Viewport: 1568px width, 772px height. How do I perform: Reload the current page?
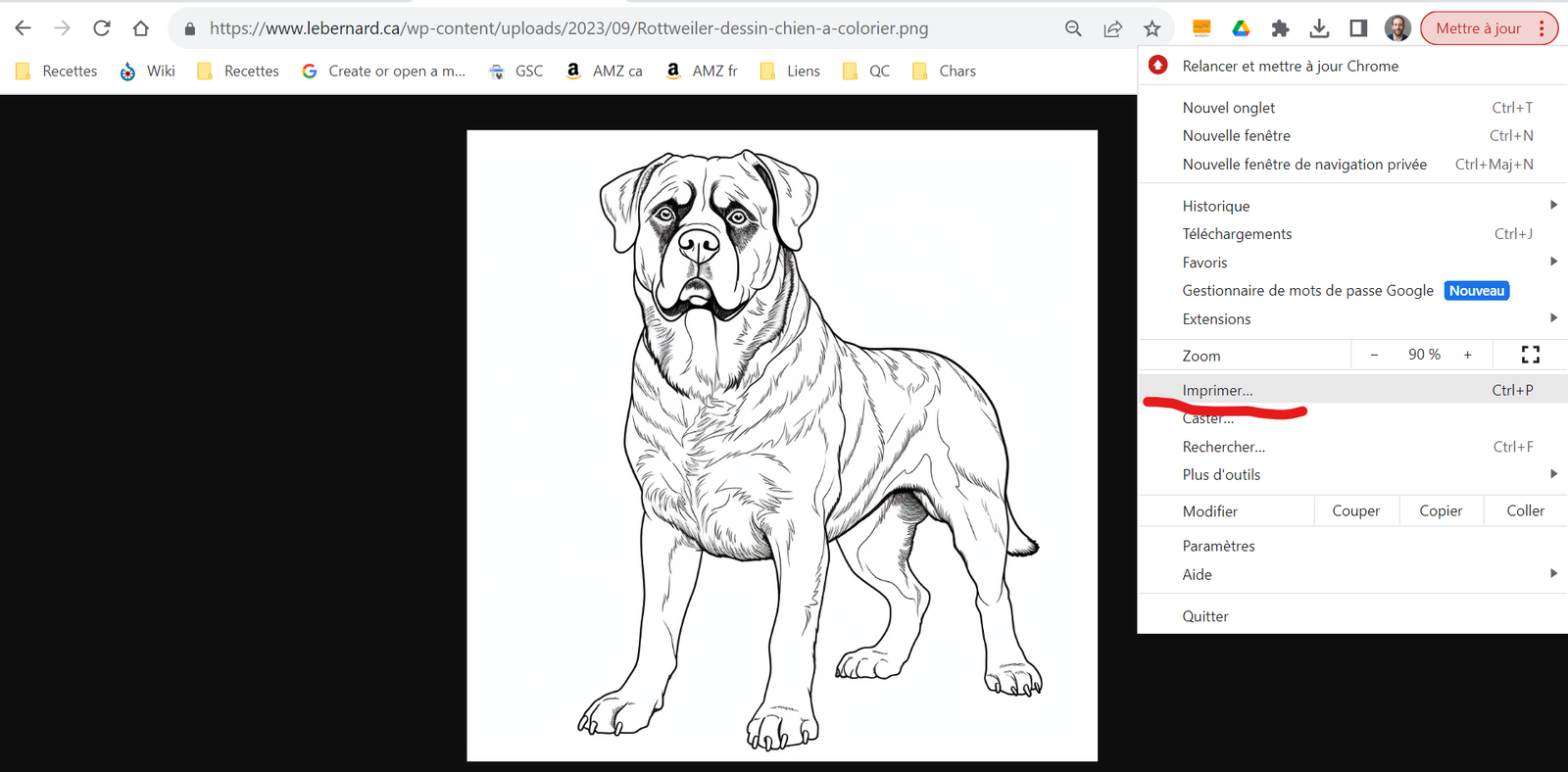(102, 28)
